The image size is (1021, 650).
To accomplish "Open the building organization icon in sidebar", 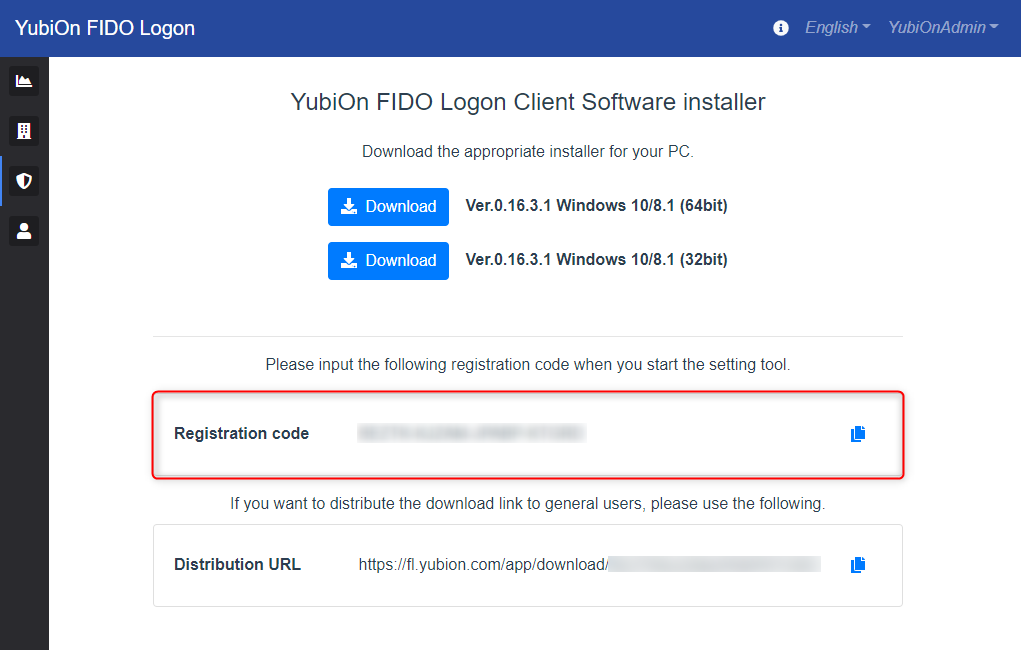I will tap(24, 131).
